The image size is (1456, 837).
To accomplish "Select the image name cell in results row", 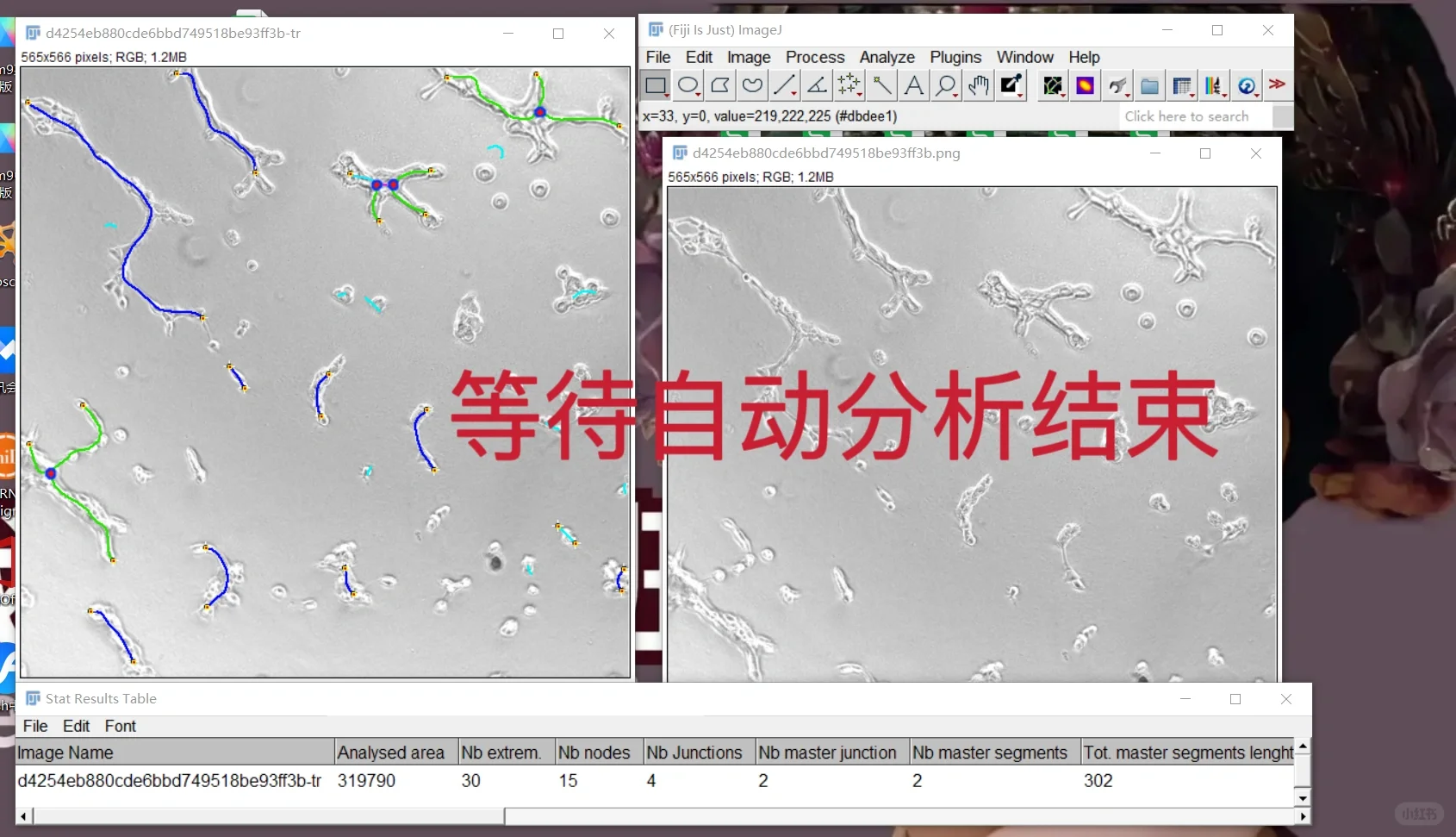I will coord(170,781).
